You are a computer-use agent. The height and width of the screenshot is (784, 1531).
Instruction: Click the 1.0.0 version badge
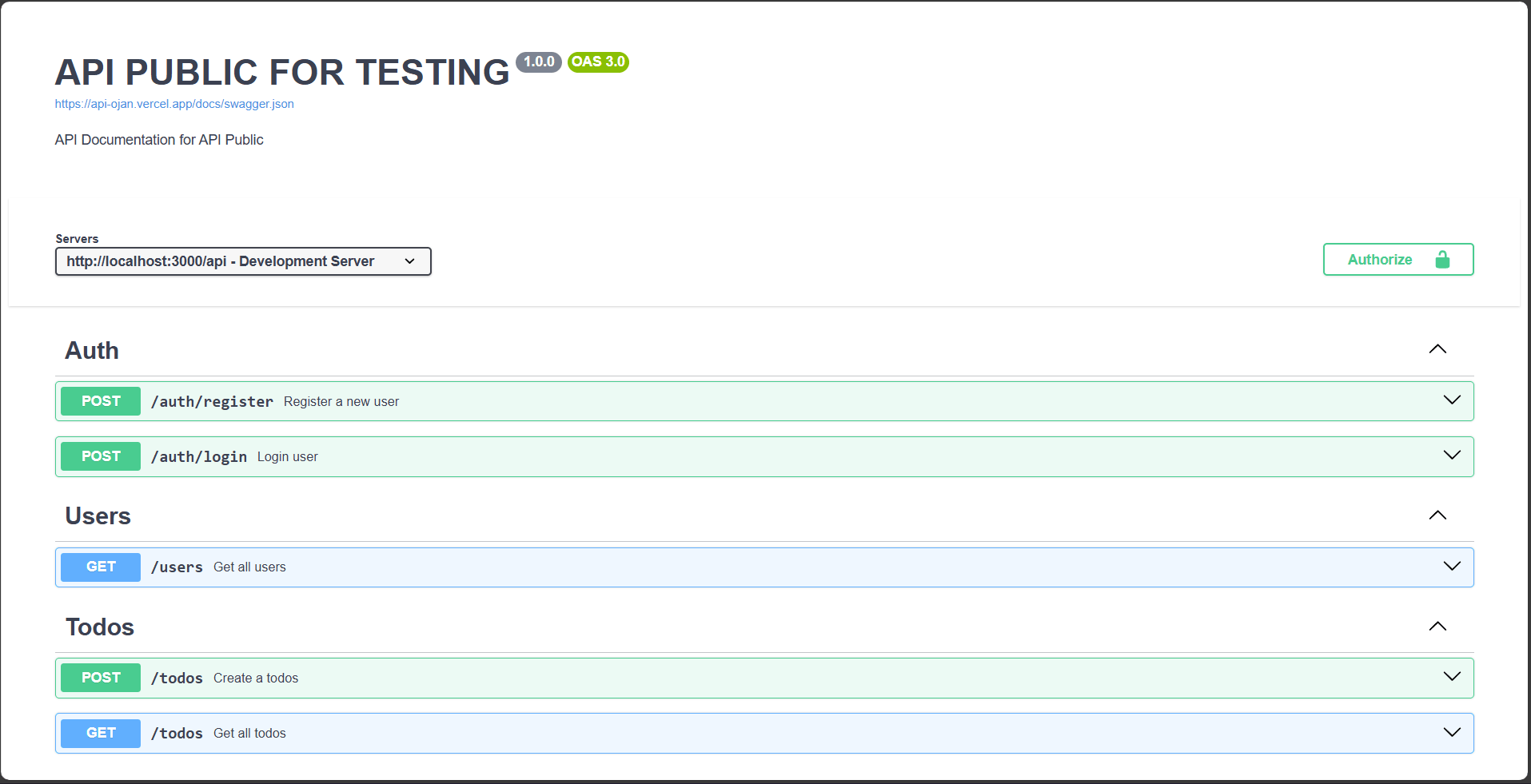539,62
